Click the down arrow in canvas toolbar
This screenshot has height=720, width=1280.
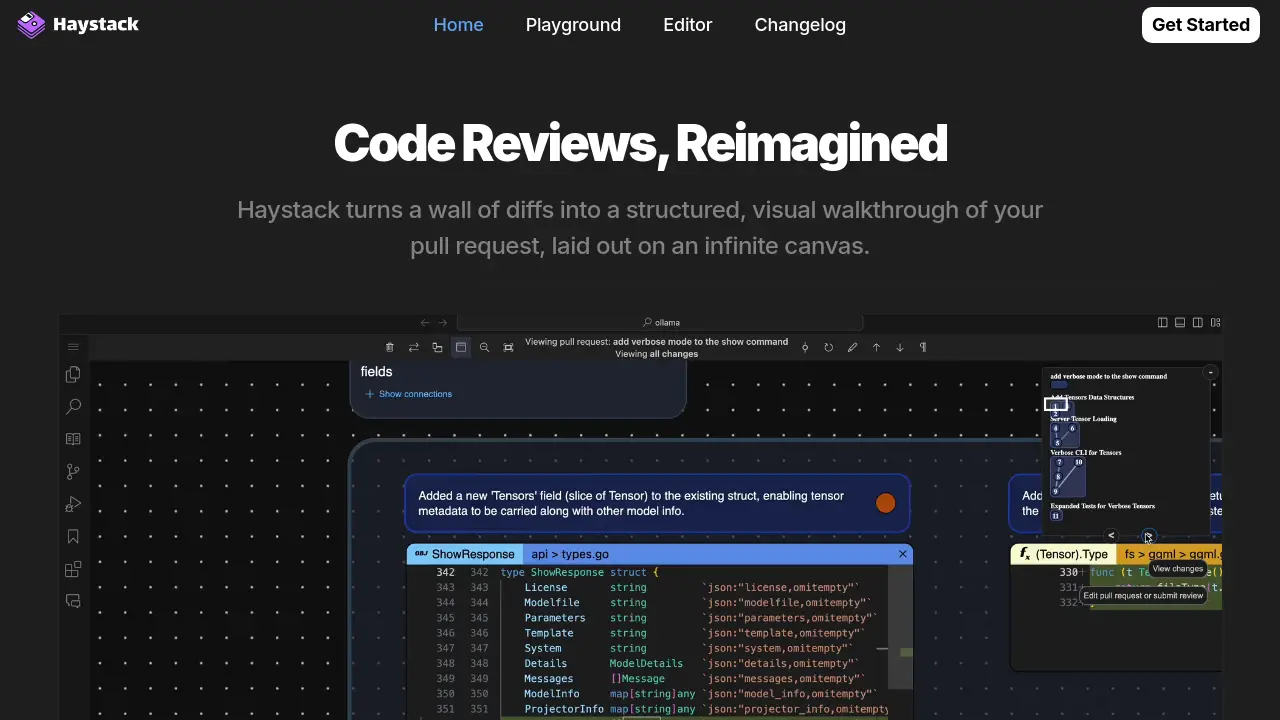(900, 347)
